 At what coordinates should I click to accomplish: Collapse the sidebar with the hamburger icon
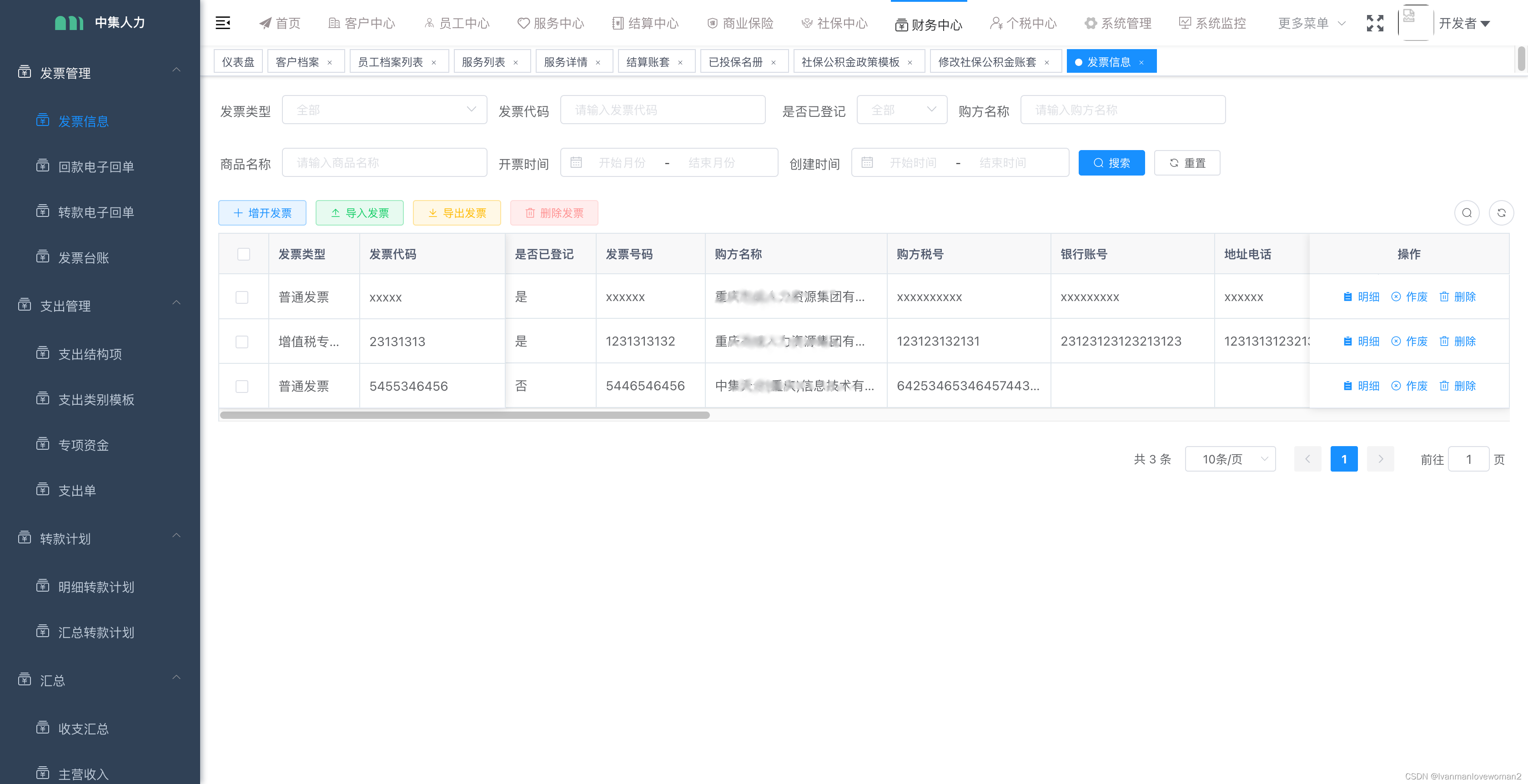[223, 23]
